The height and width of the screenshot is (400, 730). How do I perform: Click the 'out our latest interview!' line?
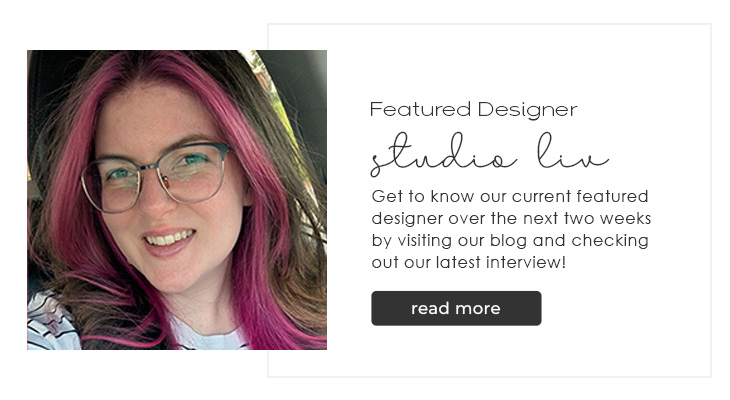tap(469, 262)
